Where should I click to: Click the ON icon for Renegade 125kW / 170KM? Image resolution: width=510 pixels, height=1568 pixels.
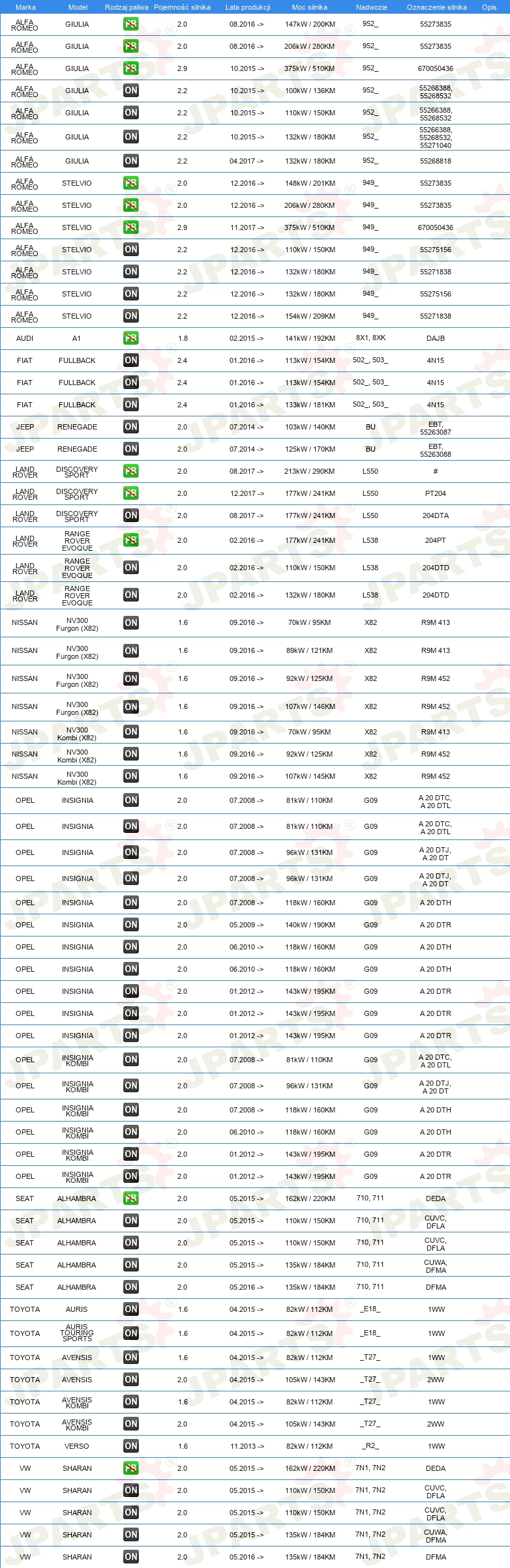click(x=131, y=449)
